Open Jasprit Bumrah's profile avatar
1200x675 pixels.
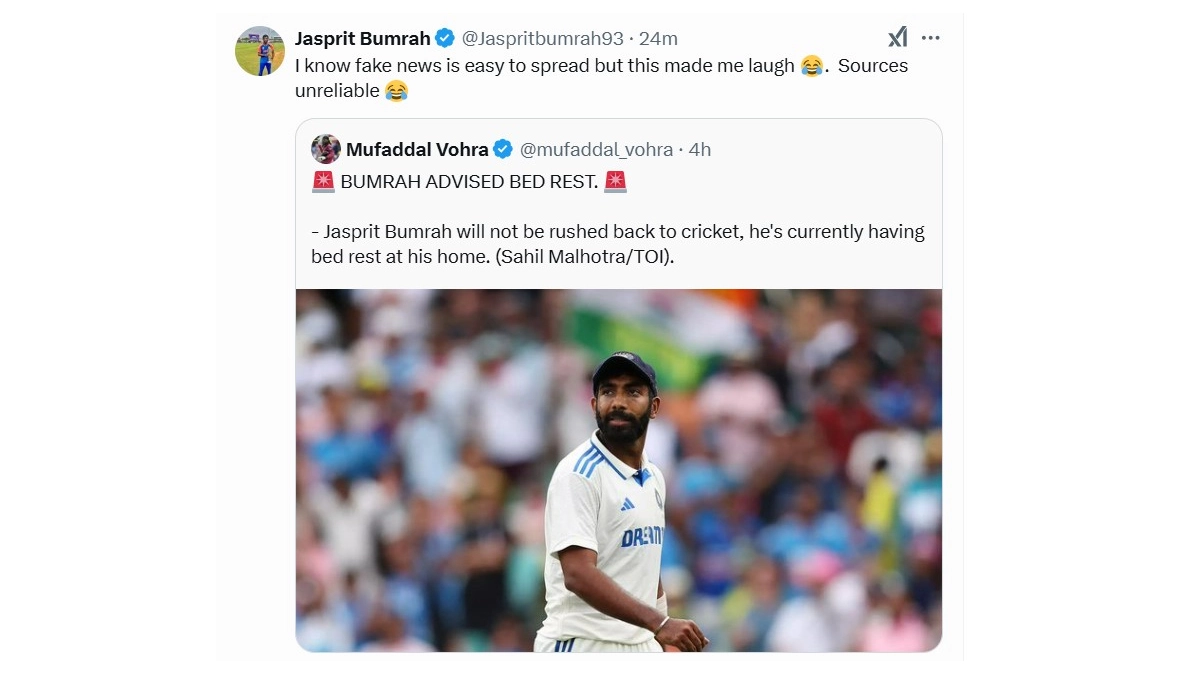pos(260,51)
